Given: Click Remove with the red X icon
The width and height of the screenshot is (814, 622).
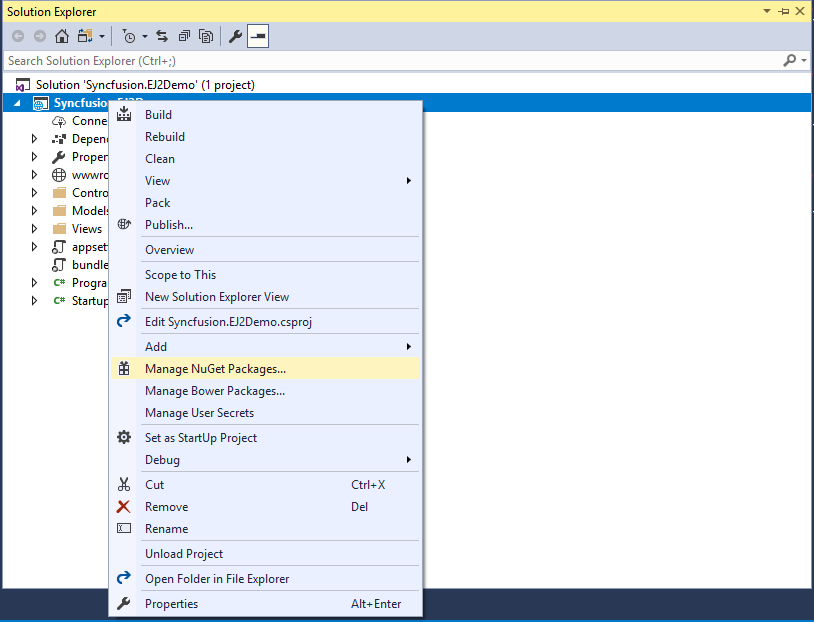Looking at the screenshot, I should coord(166,506).
